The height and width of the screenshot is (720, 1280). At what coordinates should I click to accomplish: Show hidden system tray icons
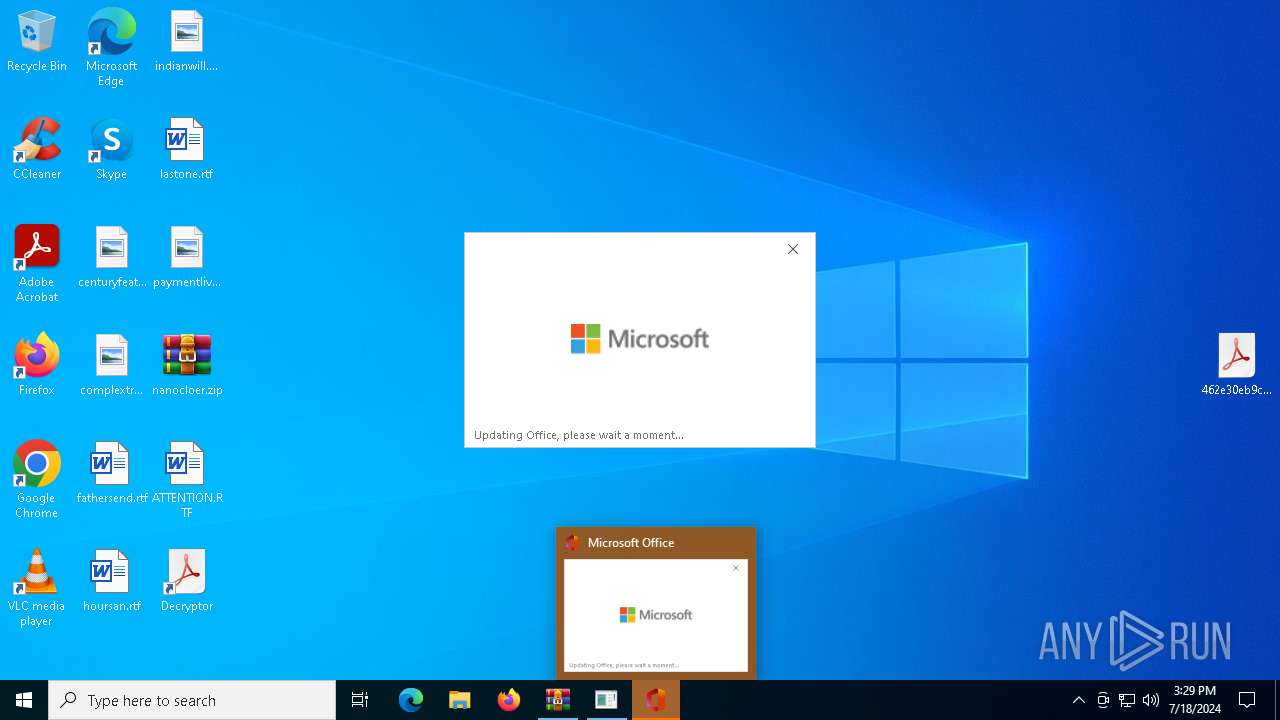pos(1079,700)
